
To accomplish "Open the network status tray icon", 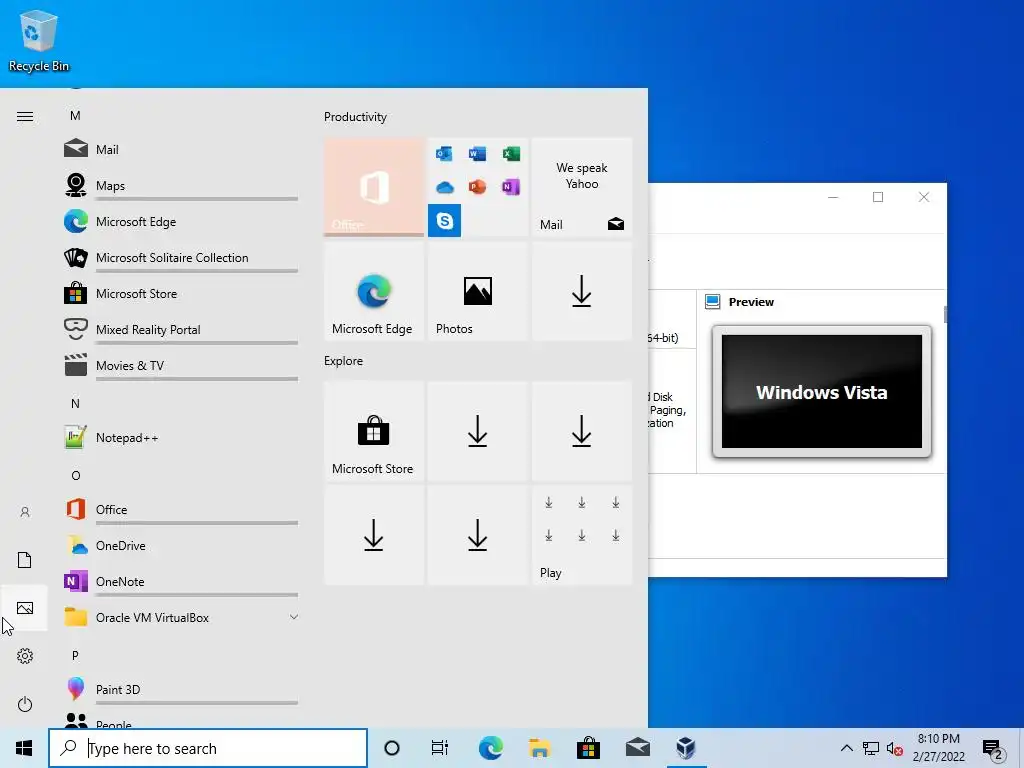I will (871, 748).
